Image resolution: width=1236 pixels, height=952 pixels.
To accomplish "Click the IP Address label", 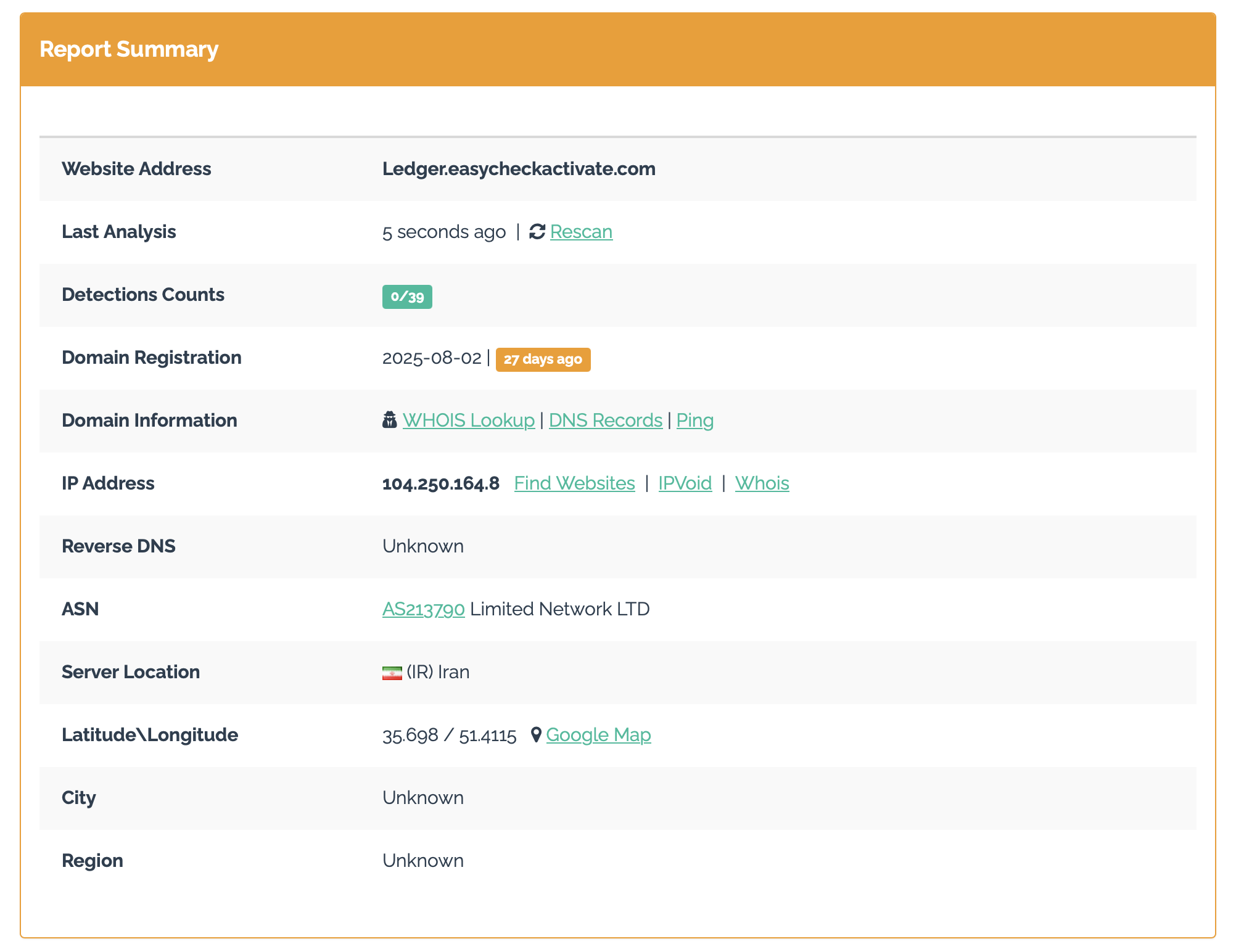I will [x=108, y=483].
